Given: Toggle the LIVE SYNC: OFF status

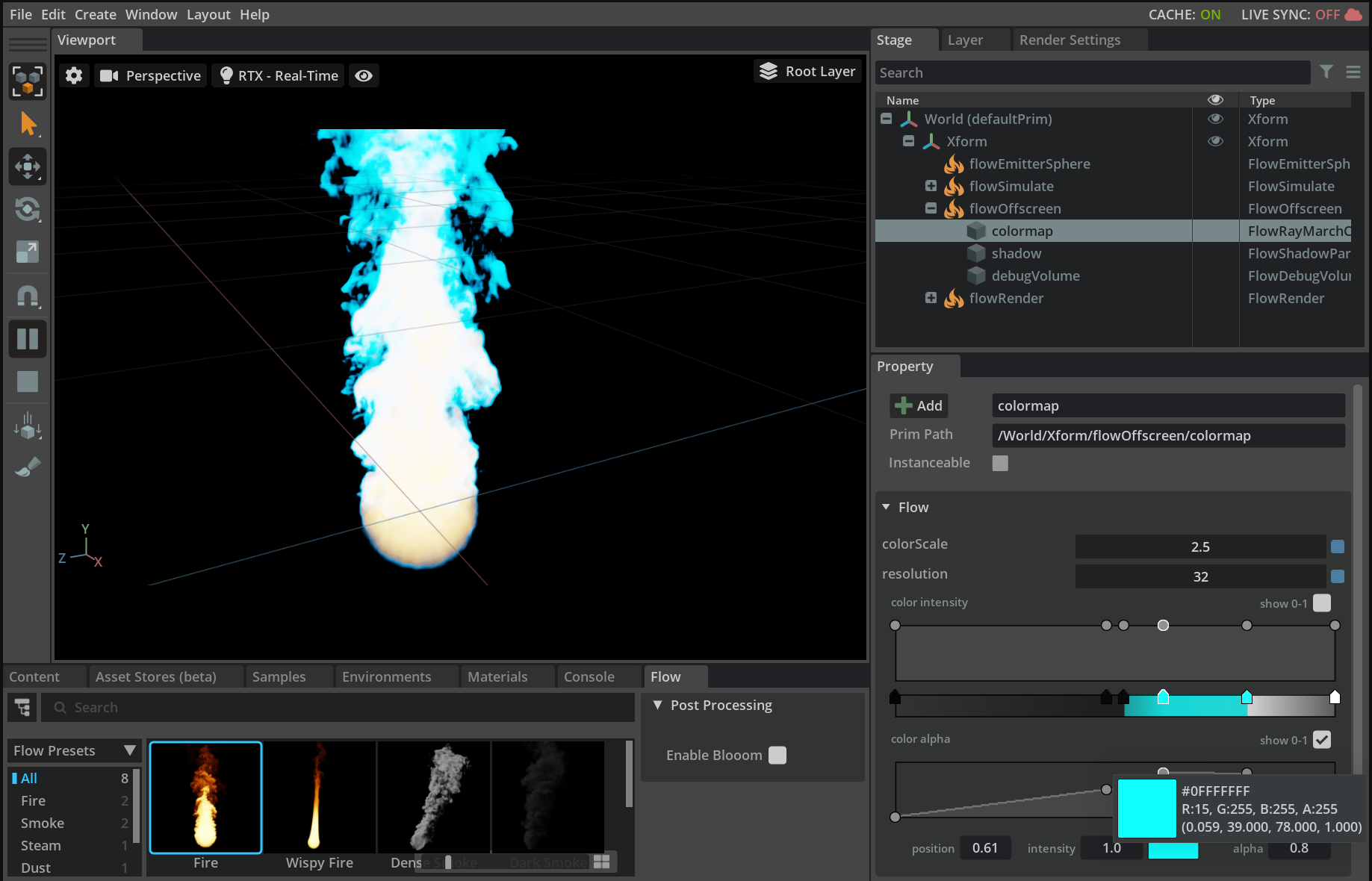Looking at the screenshot, I should click(1301, 14).
